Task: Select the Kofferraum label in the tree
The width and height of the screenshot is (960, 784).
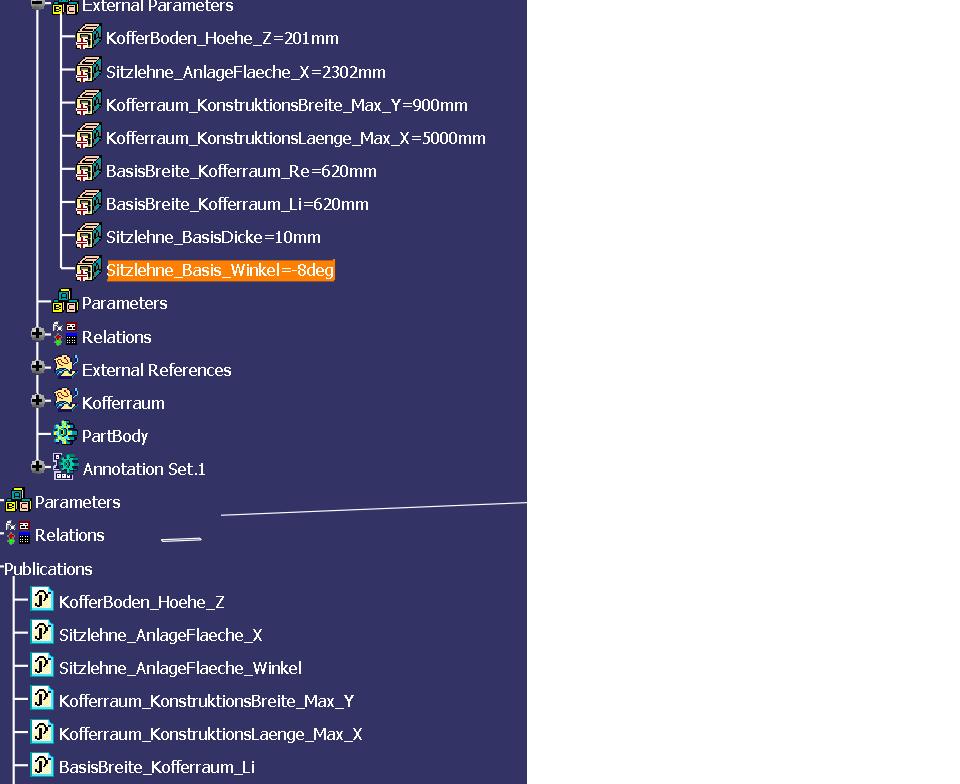Action: [123, 403]
